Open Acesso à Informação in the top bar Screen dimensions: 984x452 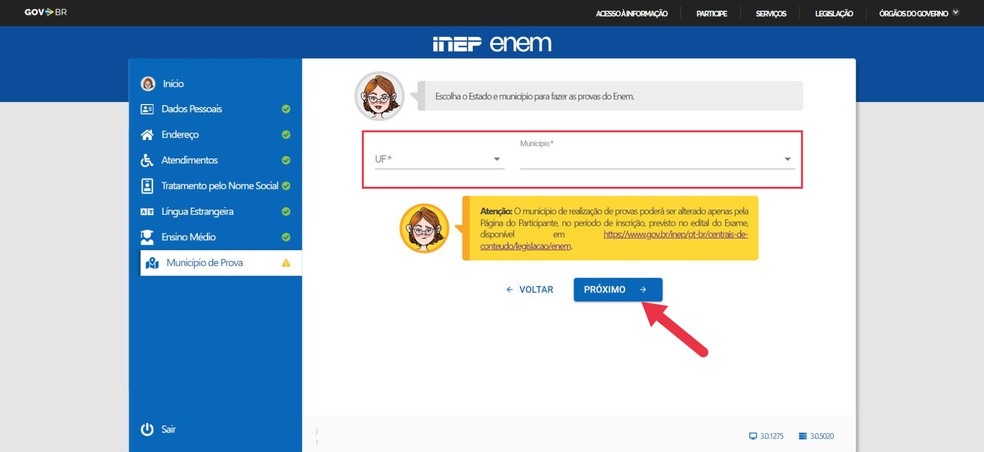tap(631, 13)
